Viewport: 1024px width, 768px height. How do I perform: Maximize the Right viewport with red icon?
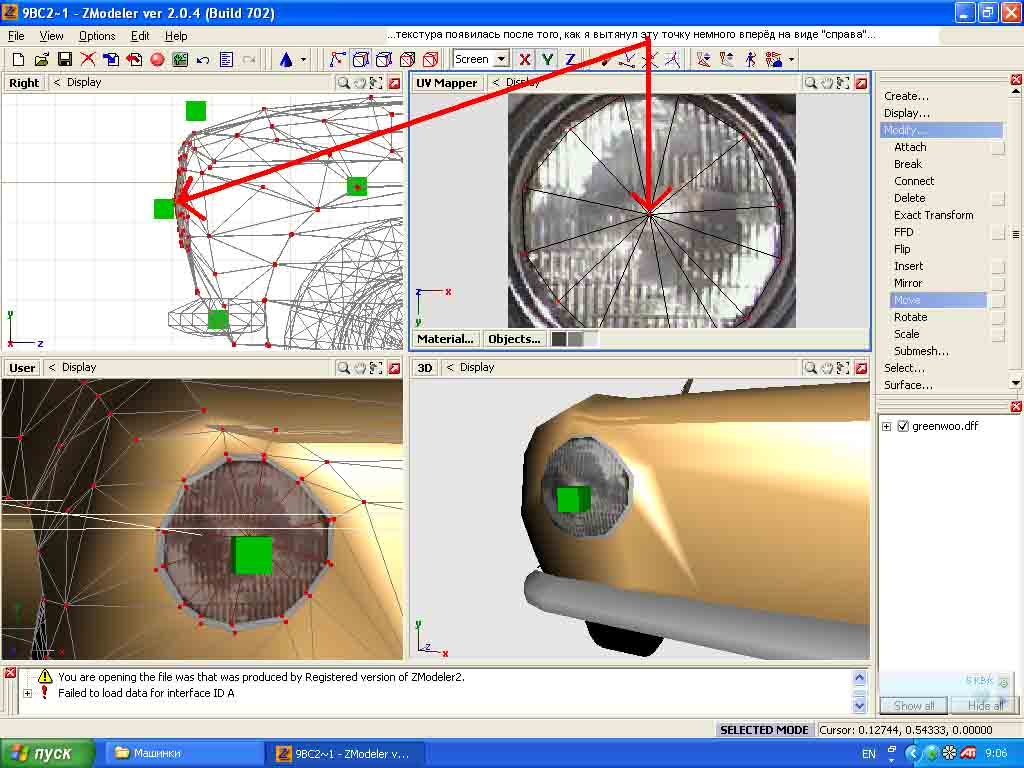click(x=394, y=83)
